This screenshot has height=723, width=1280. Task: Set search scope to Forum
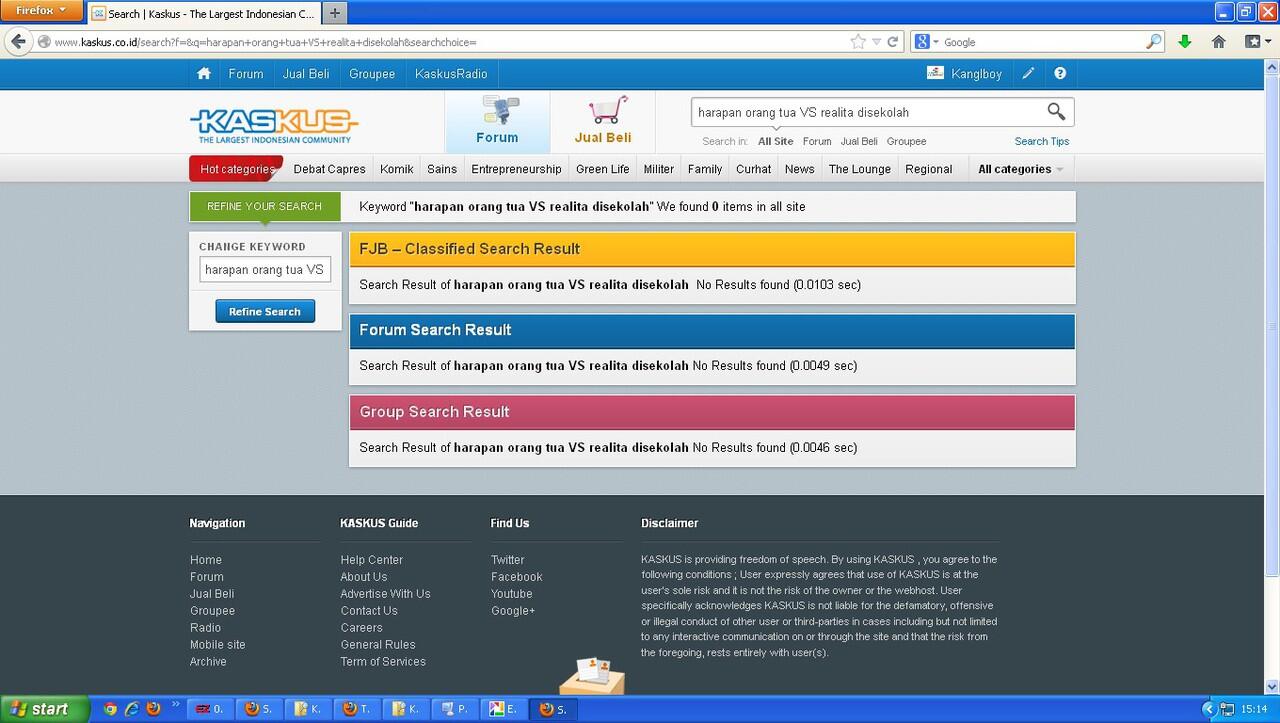pos(817,141)
